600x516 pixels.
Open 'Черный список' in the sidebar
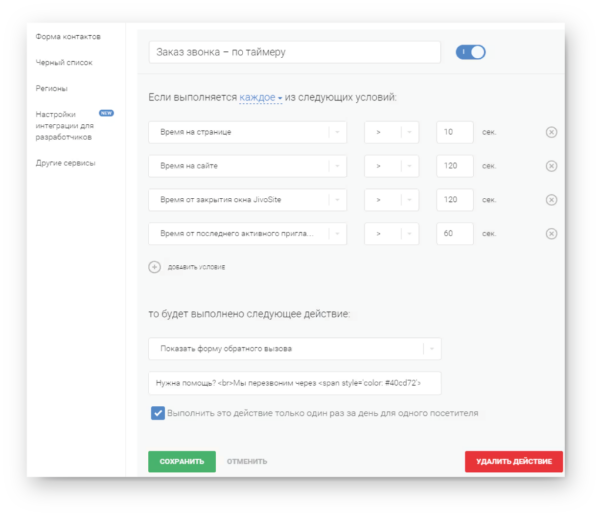click(64, 62)
